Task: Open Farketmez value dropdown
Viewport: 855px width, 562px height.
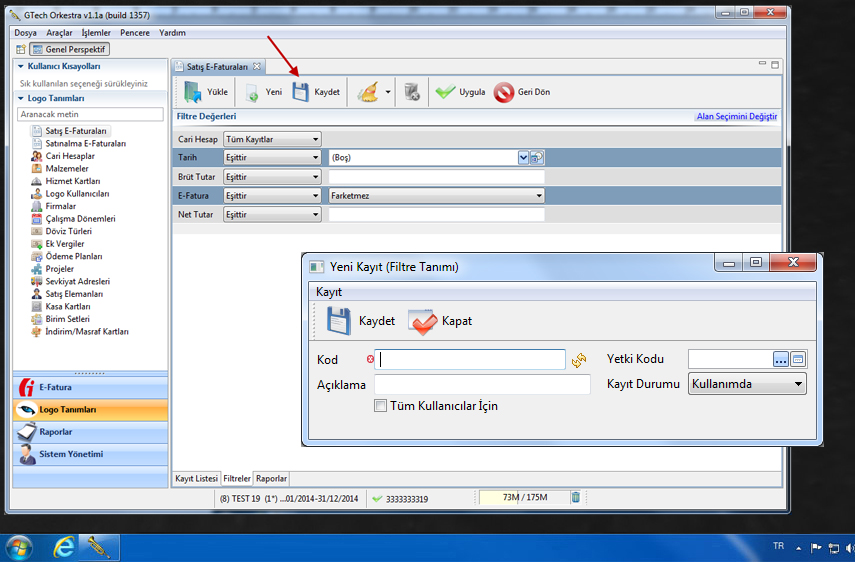Action: pos(437,196)
